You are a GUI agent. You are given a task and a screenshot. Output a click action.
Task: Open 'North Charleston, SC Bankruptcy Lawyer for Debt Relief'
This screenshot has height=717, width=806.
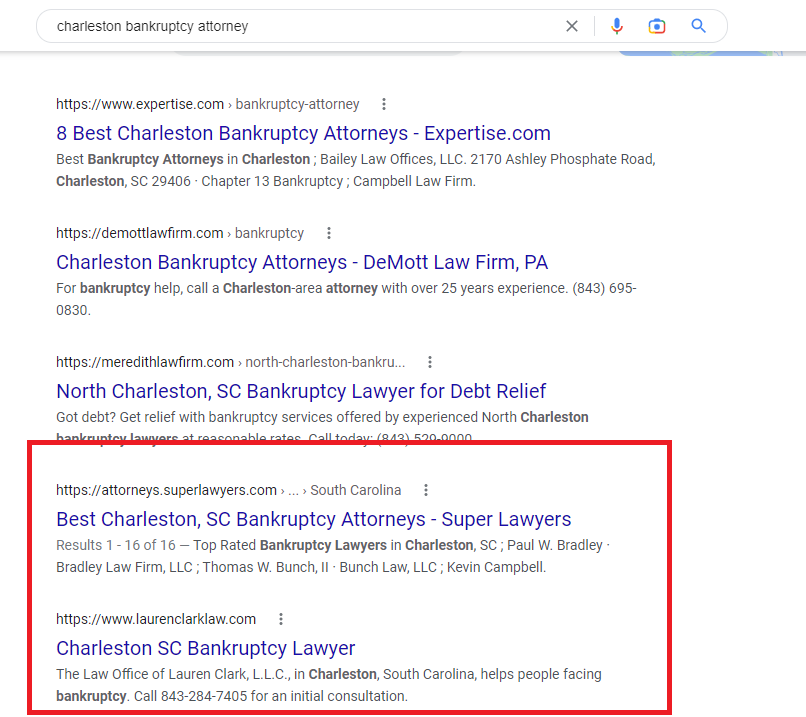(301, 391)
